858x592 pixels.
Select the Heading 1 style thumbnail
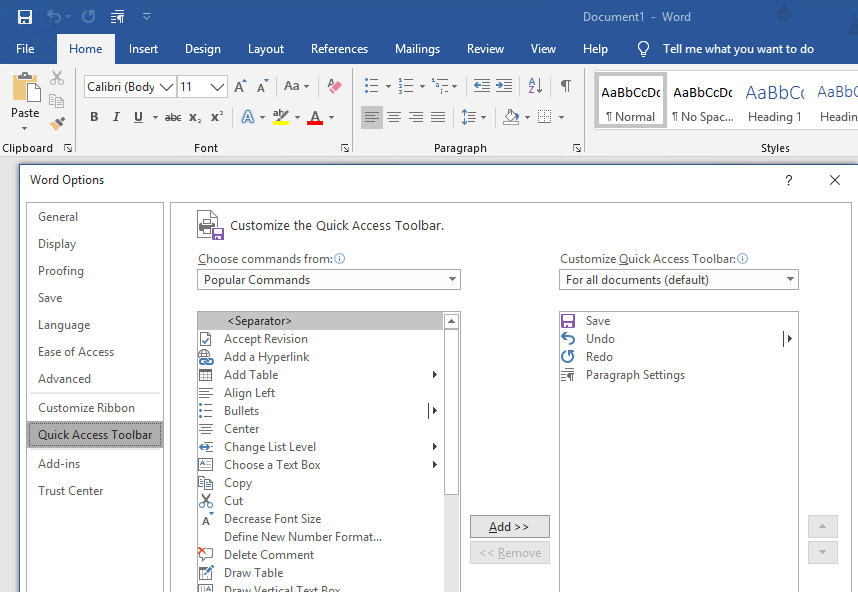click(x=774, y=103)
